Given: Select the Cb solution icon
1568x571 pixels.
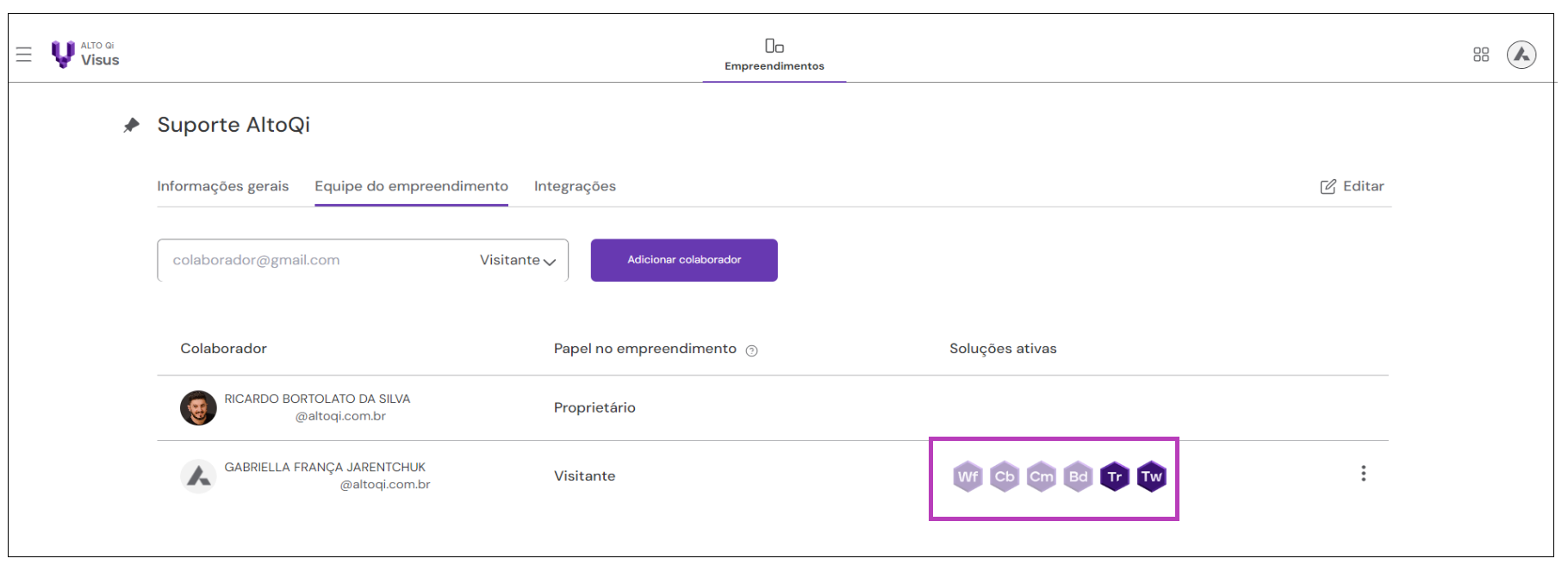Looking at the screenshot, I should (x=1005, y=475).
